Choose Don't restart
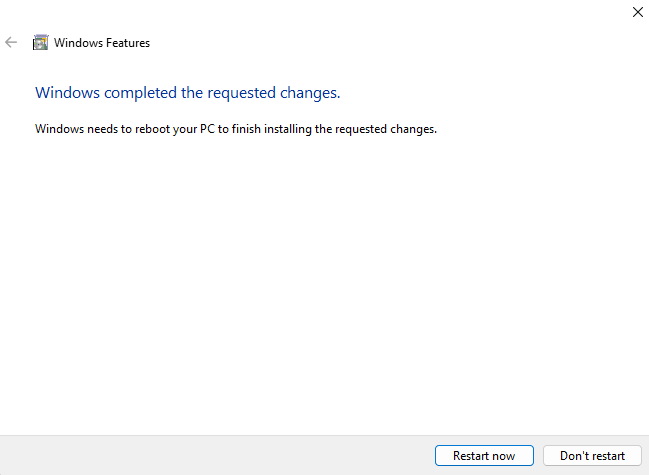The width and height of the screenshot is (649, 475). (592, 456)
